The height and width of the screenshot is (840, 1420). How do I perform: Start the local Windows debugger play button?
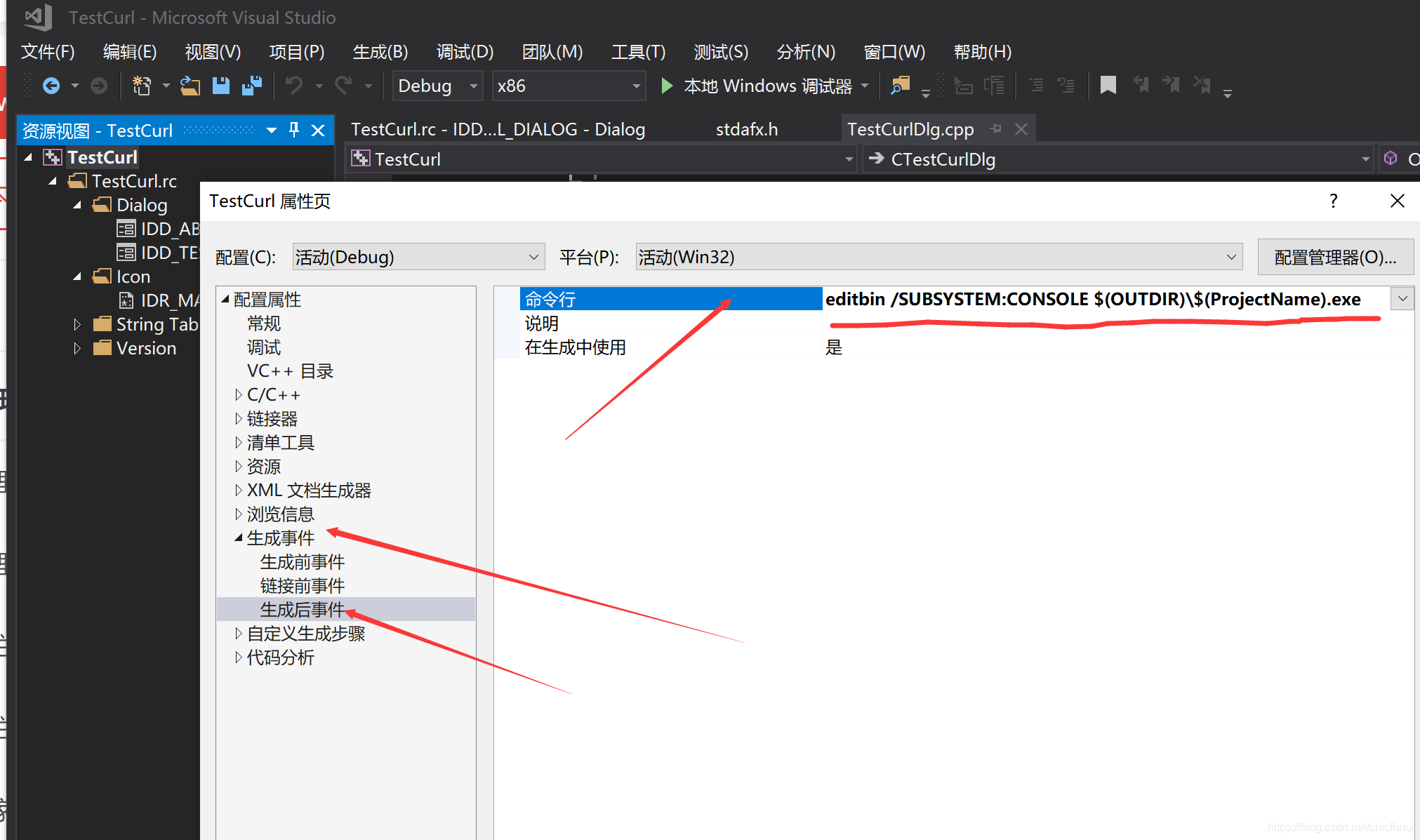point(667,86)
